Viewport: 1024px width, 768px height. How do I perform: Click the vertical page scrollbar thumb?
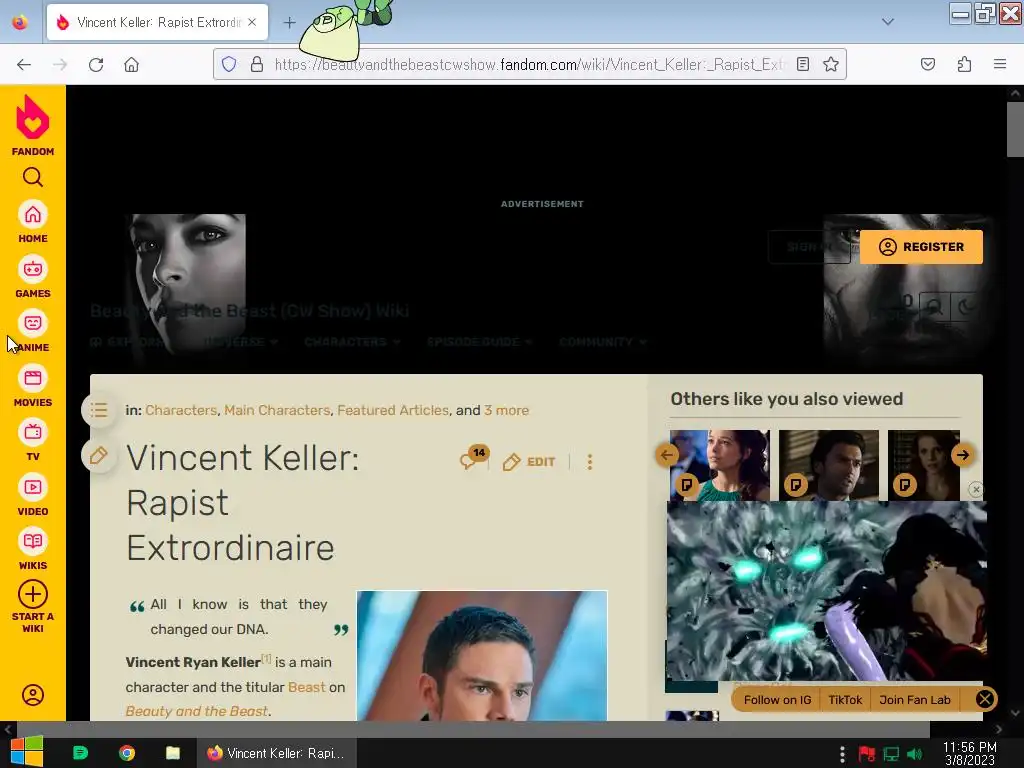click(1015, 129)
